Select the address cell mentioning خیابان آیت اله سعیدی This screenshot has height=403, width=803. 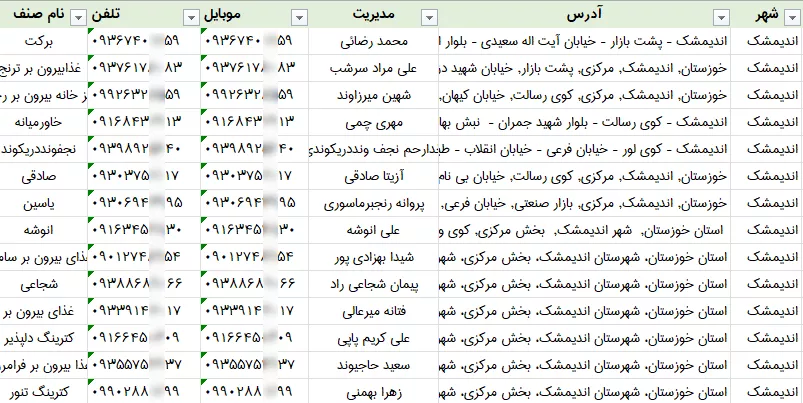pos(584,41)
